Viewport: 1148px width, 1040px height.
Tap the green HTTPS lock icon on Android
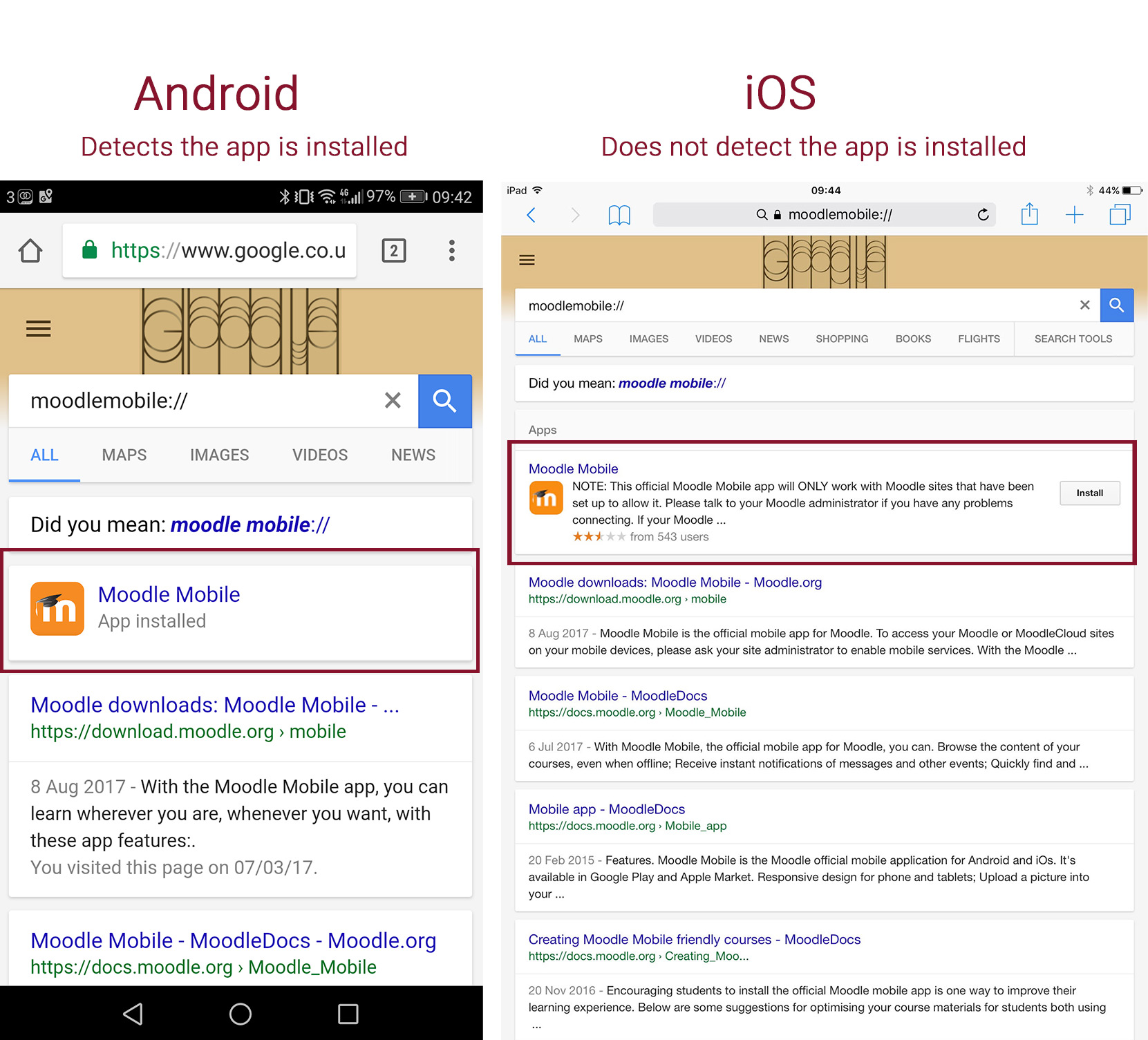pos(90,249)
